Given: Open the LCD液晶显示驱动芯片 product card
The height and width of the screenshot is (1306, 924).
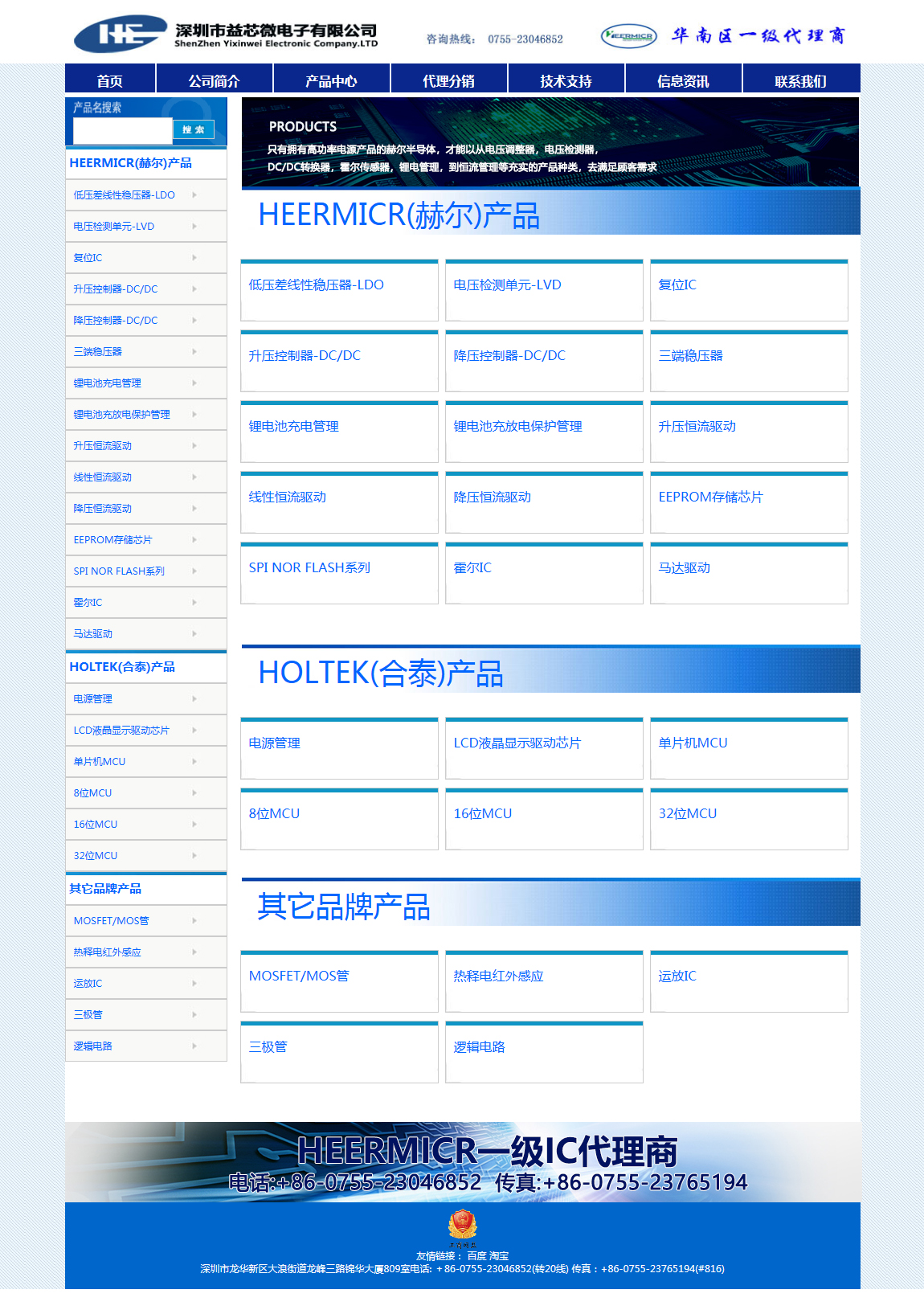Looking at the screenshot, I should tap(544, 748).
